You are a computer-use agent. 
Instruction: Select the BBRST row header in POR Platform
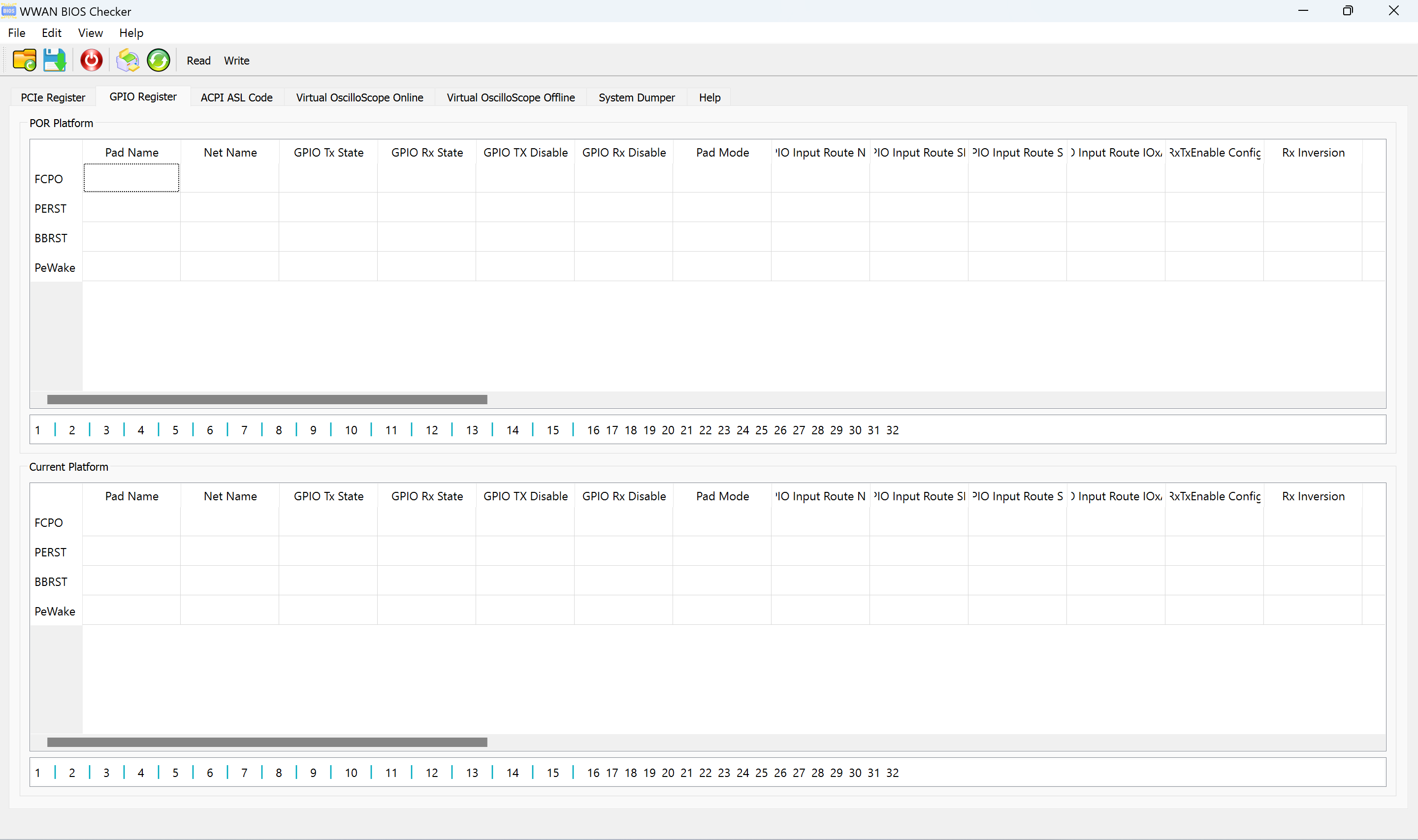pos(56,238)
